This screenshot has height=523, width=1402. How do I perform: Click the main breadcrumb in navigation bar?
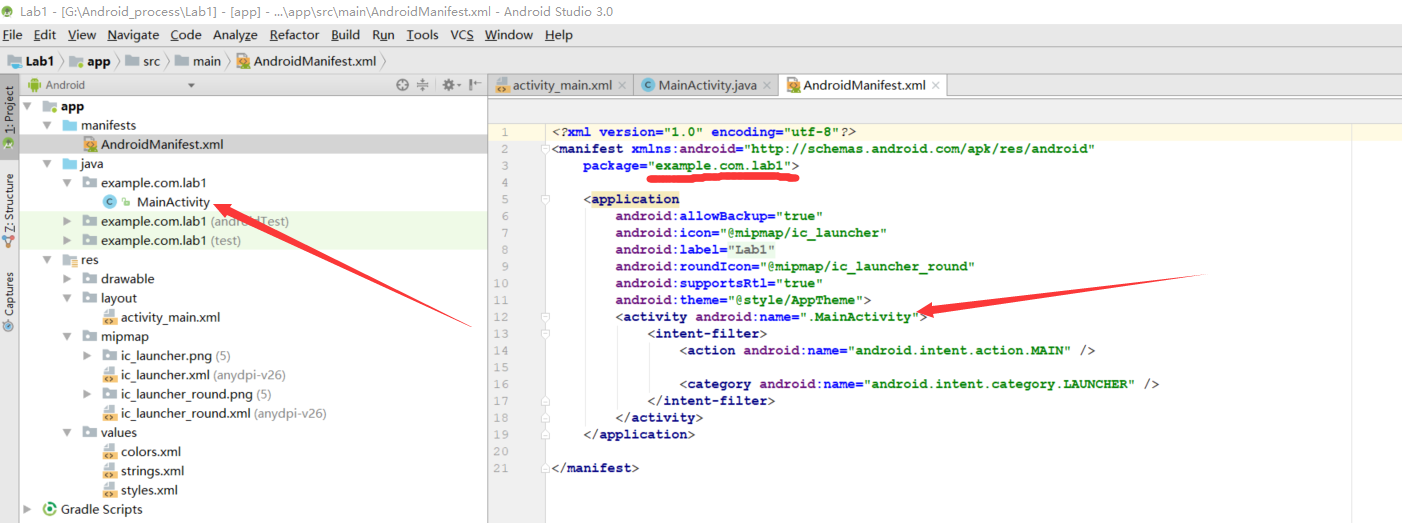(x=198, y=61)
